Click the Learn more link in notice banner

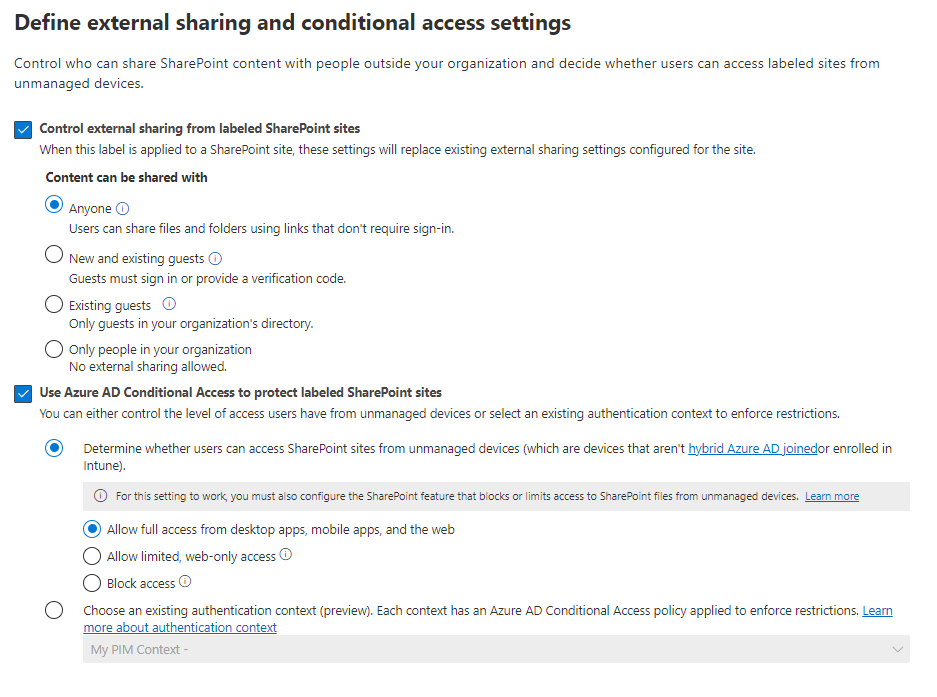click(832, 496)
